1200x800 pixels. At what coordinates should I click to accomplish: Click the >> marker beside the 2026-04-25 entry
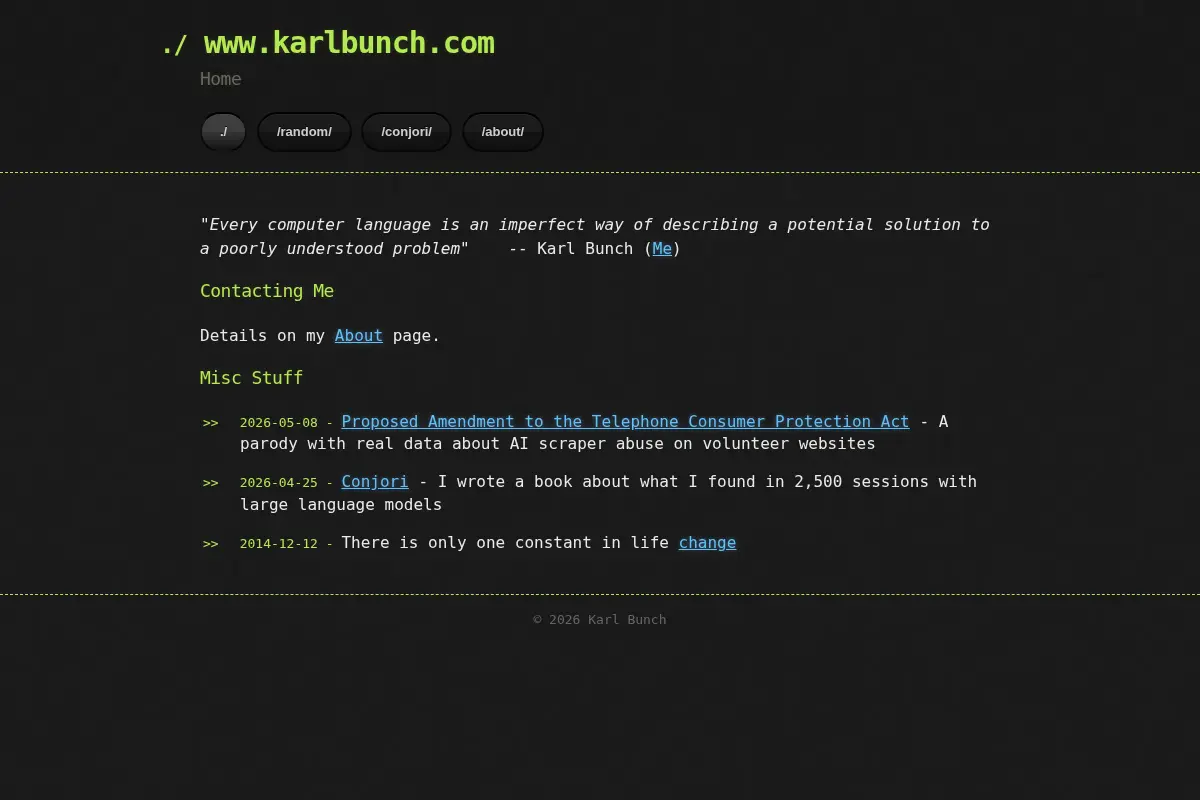pyautogui.click(x=210, y=482)
